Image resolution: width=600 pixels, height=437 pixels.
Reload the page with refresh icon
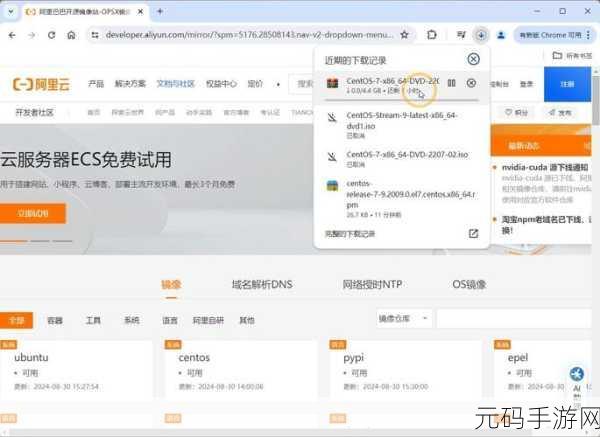pyautogui.click(x=51, y=35)
